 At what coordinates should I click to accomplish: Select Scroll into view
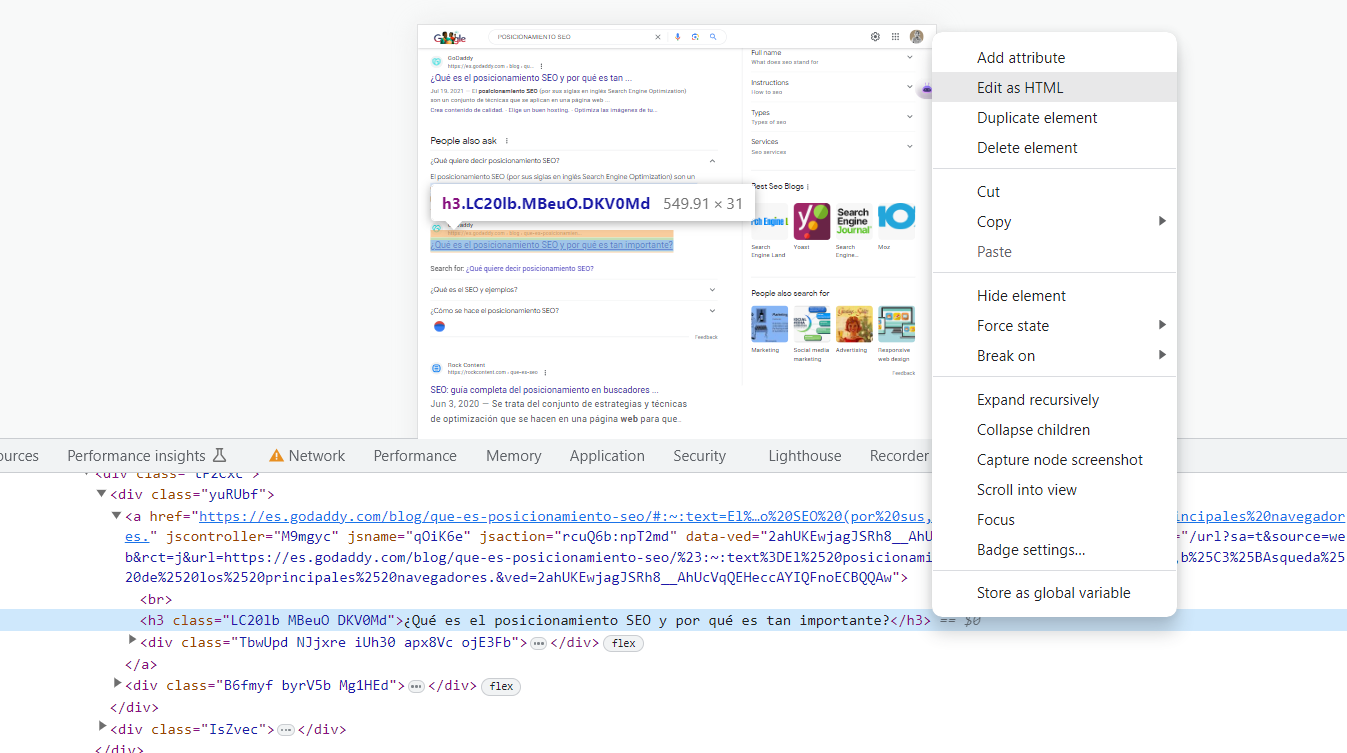[1054, 490]
